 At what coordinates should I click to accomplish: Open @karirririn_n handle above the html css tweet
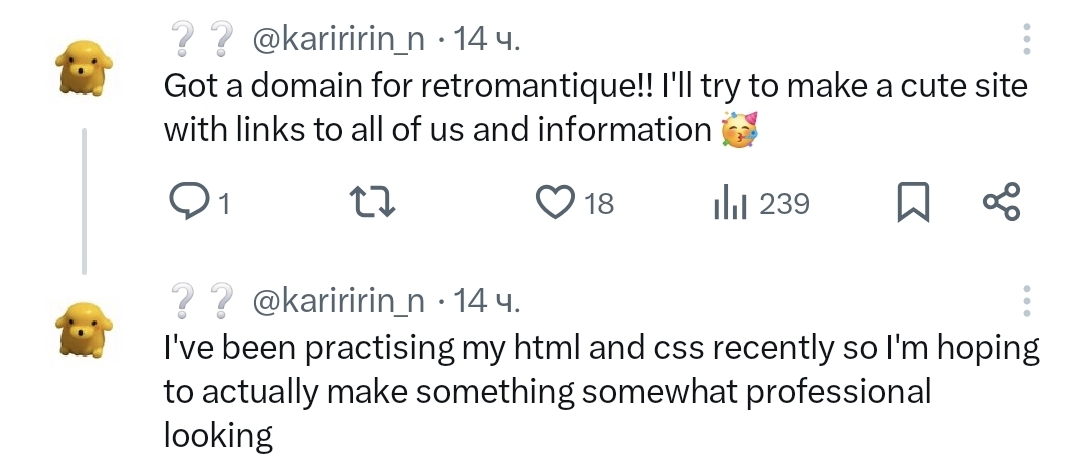(x=339, y=302)
